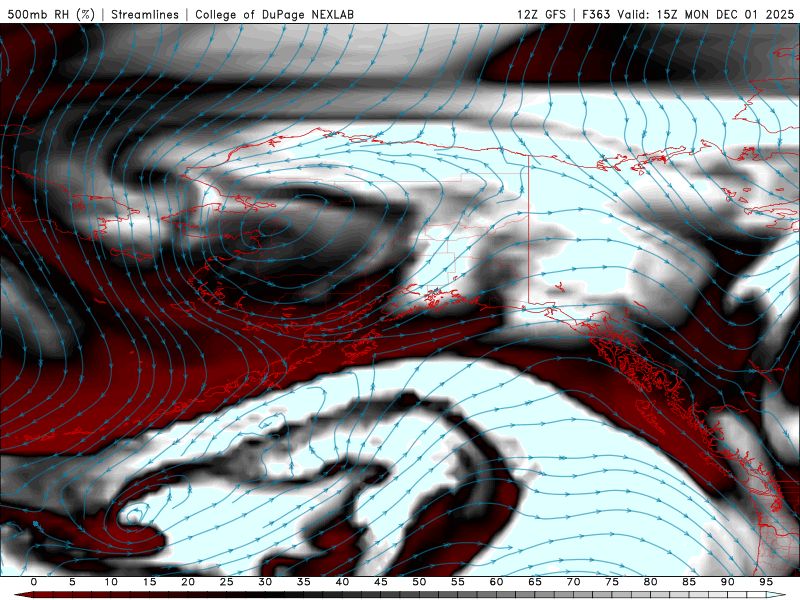Viewport: 800px width, 600px height.
Task: Click the '5' colorbar scale label
Action: pos(72,582)
